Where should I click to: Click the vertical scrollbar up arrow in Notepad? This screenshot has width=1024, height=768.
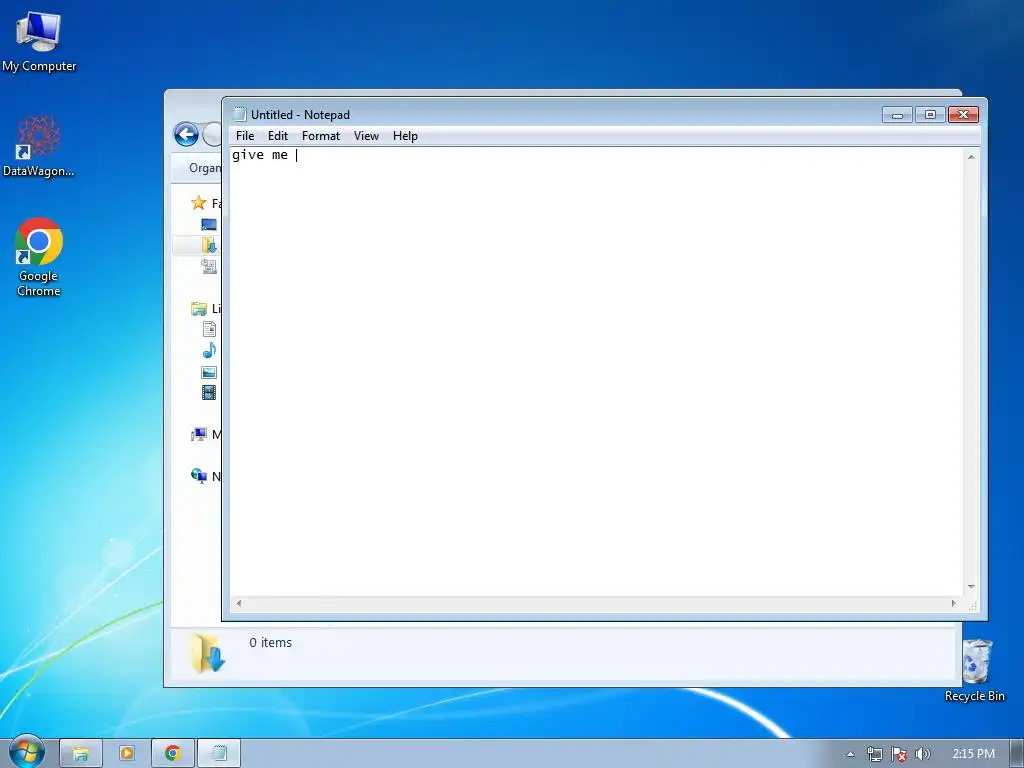[971, 157]
